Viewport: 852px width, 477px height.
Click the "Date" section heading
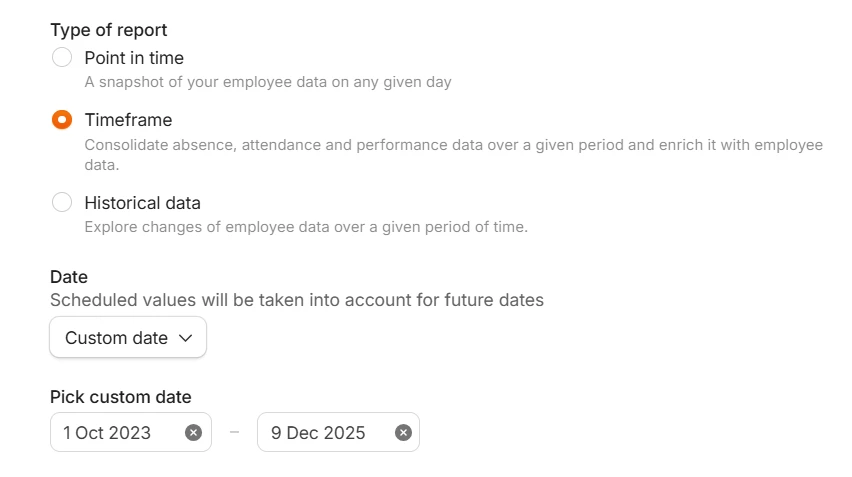click(x=69, y=277)
